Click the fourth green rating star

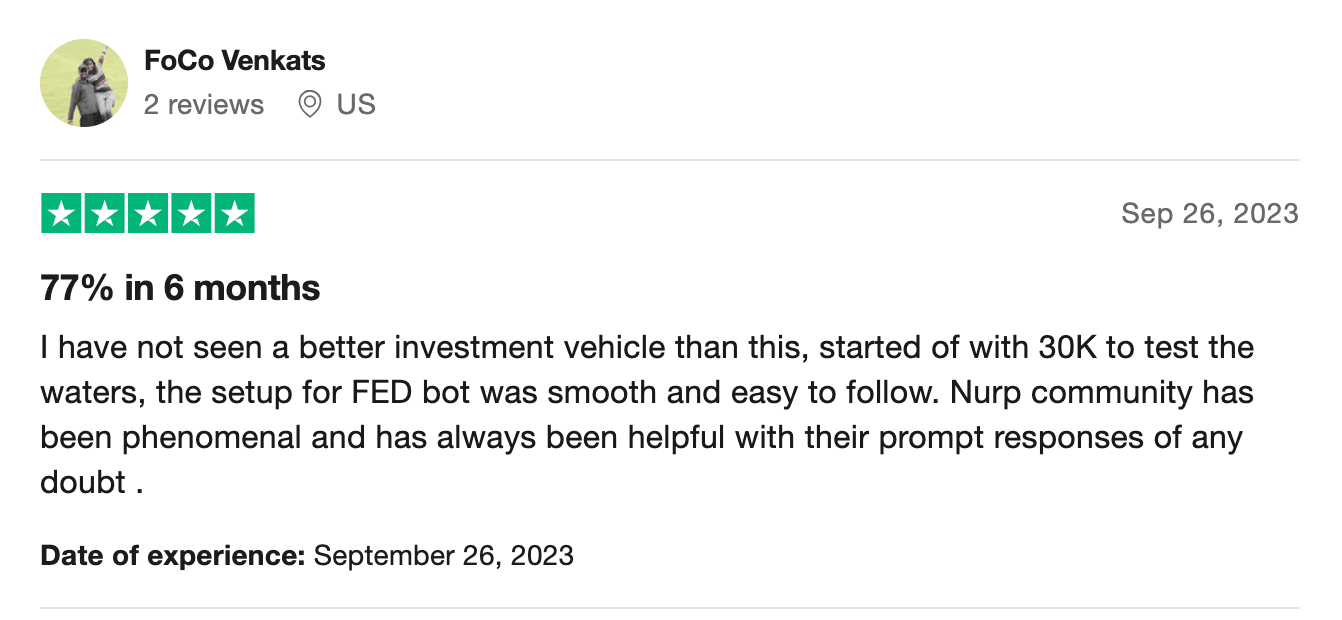(x=191, y=214)
